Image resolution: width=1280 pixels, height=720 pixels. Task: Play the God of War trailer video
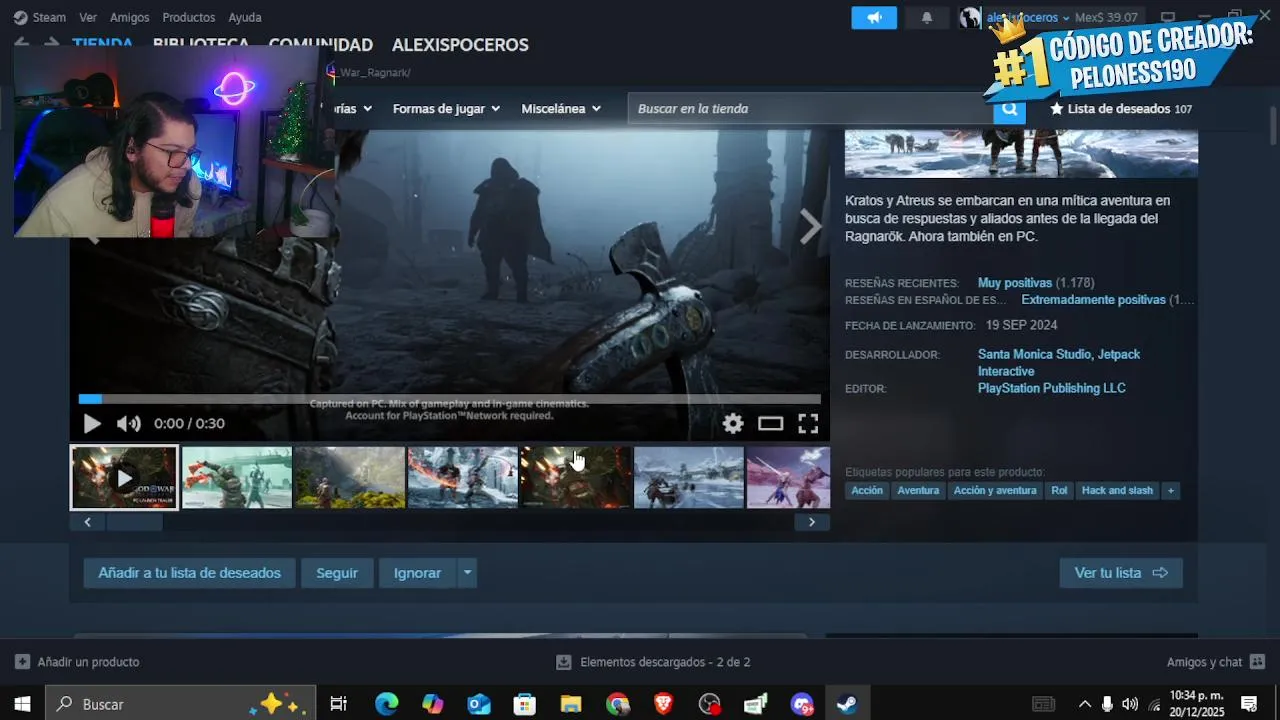[92, 423]
